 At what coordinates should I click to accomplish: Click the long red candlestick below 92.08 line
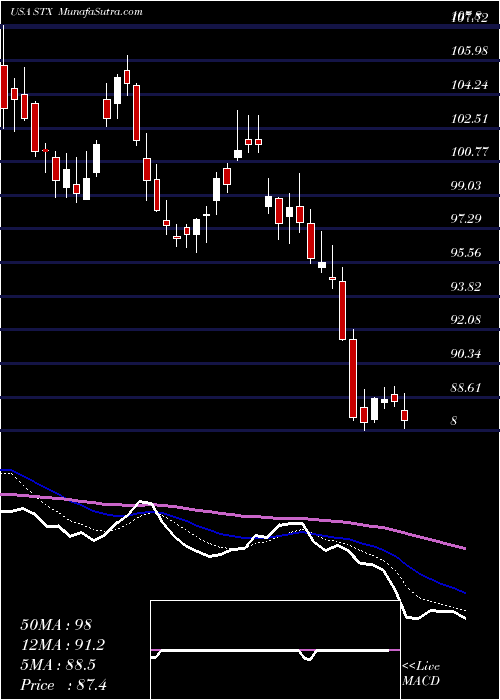(353, 378)
